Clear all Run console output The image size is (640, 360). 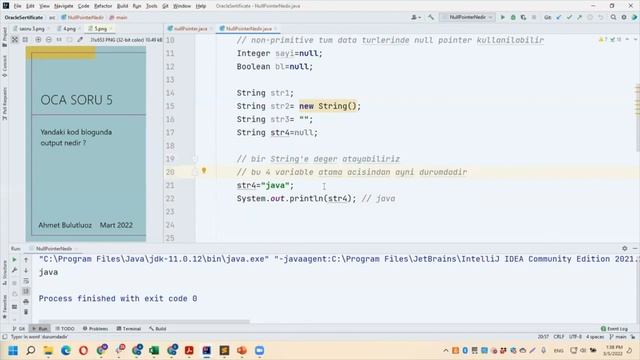pos(26,312)
